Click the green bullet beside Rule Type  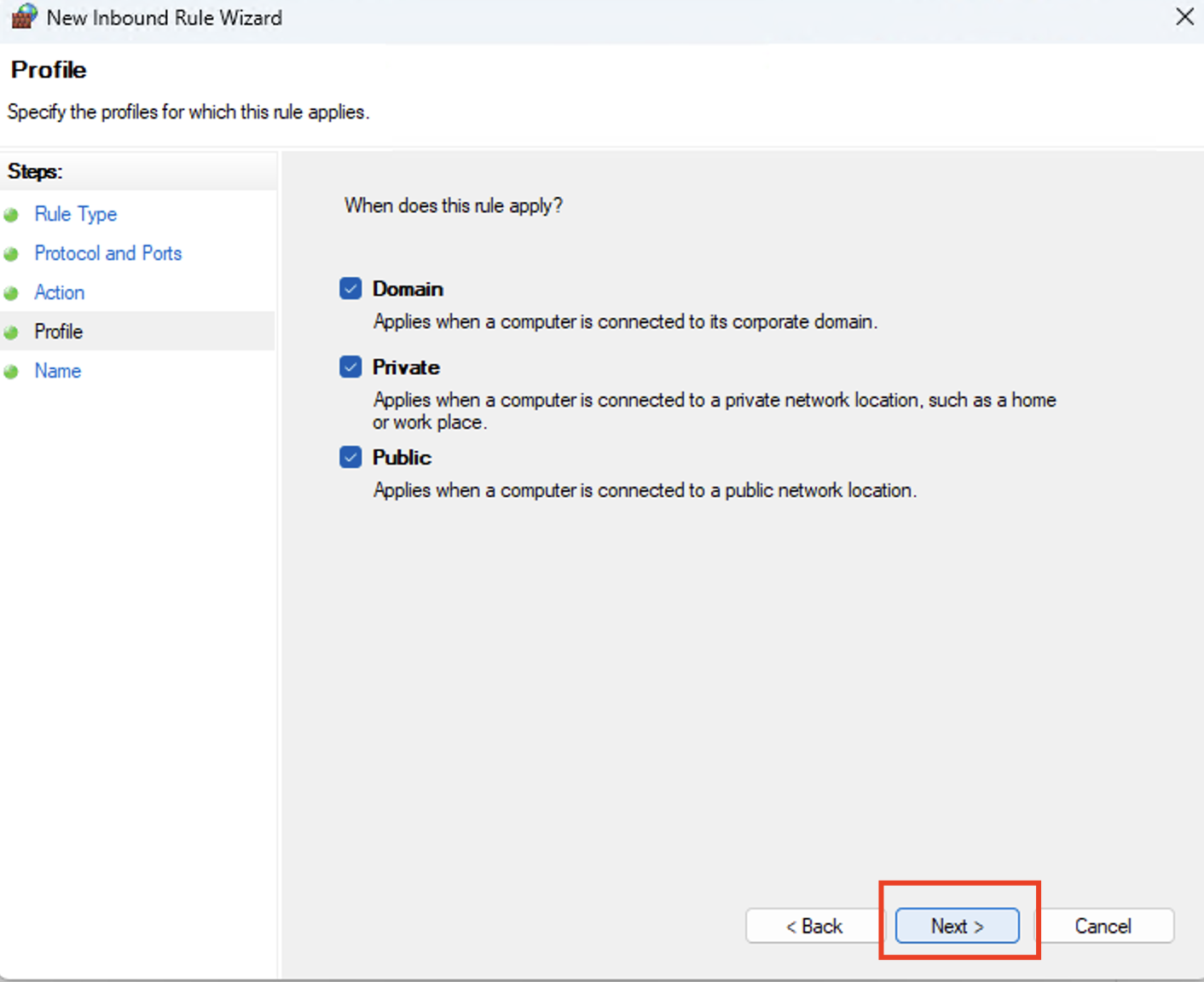click(x=11, y=215)
